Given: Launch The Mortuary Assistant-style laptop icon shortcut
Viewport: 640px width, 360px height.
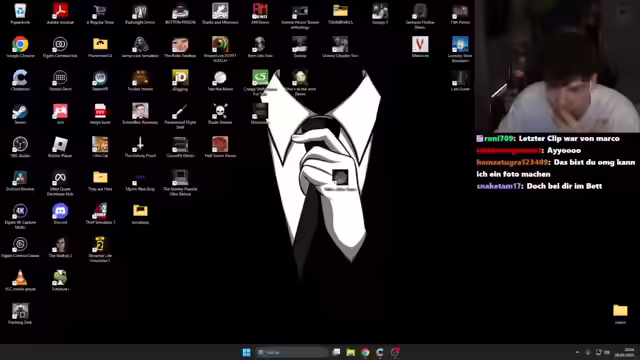Looking at the screenshot, I should 180,183.
